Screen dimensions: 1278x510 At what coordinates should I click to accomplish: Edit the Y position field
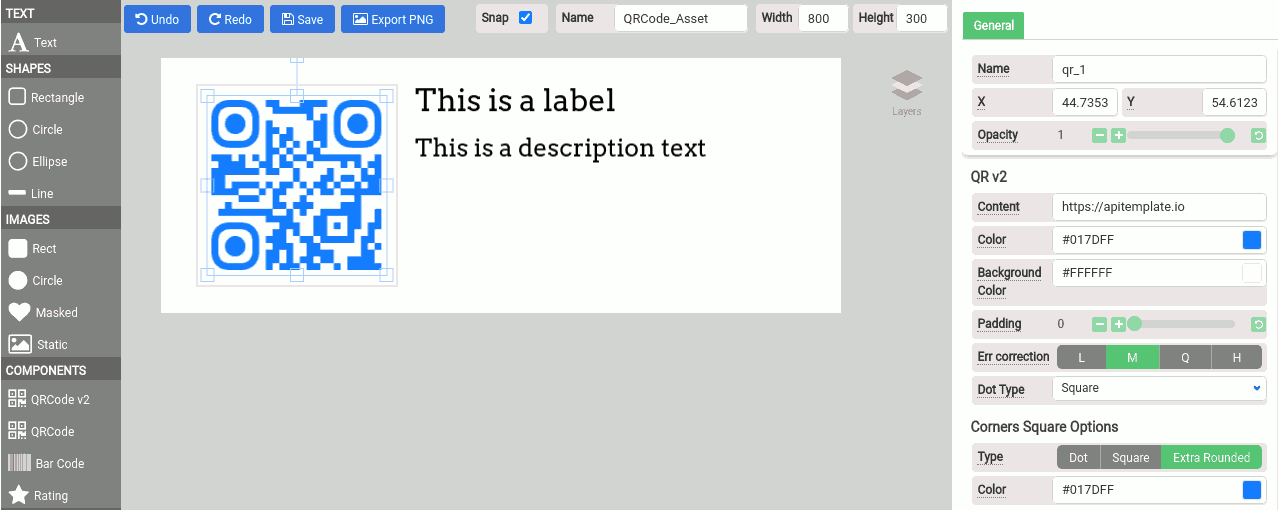tap(1235, 102)
